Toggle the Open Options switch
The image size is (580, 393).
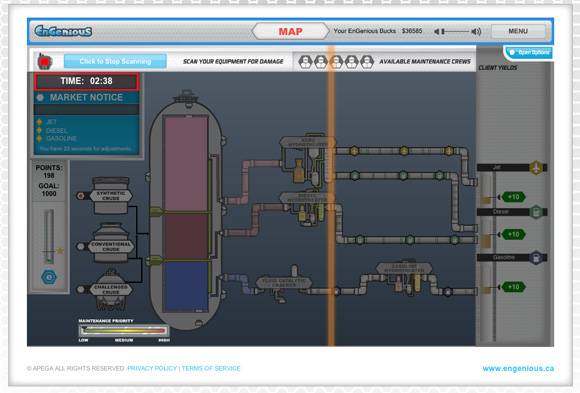(512, 53)
